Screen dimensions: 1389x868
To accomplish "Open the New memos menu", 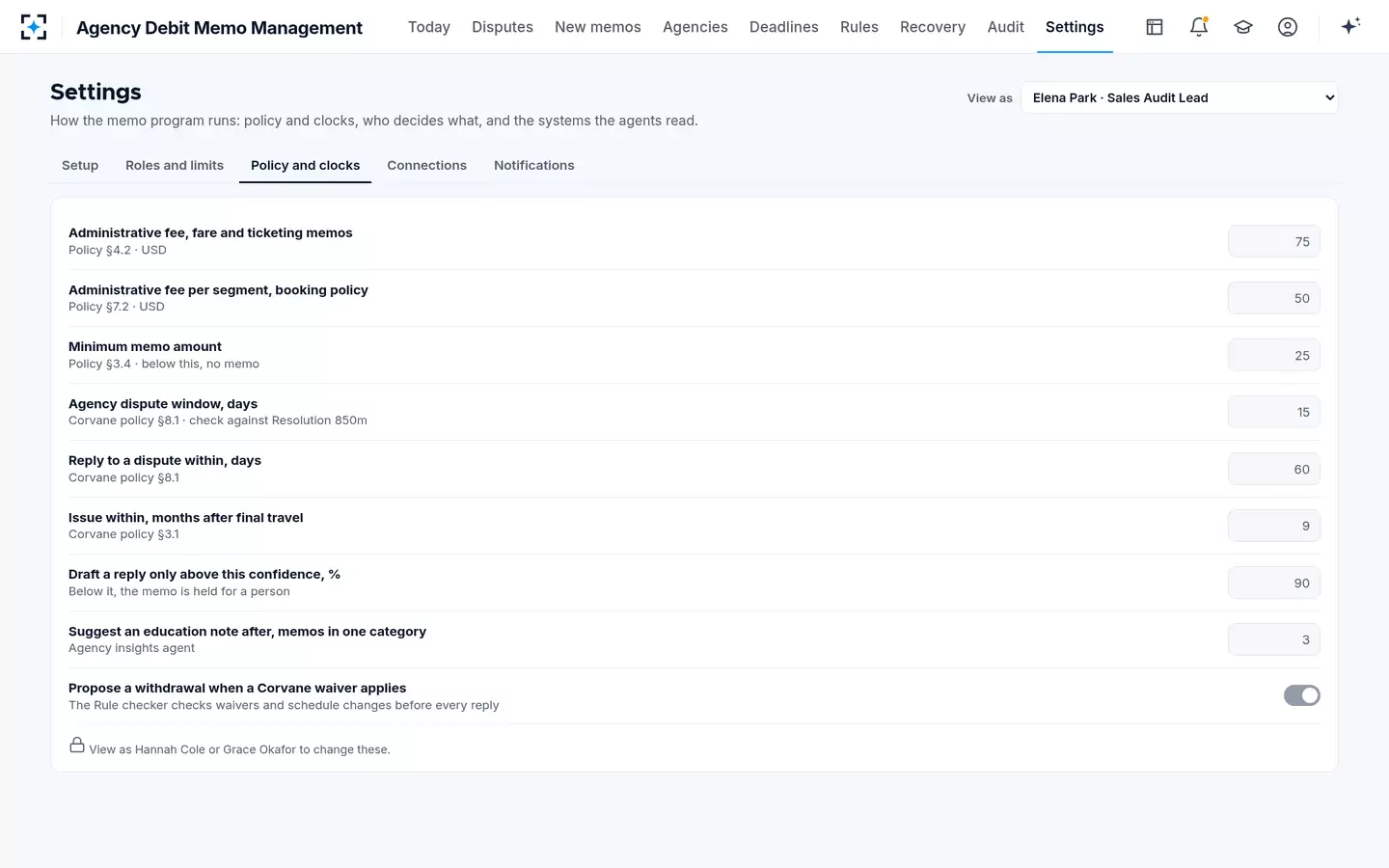I will (x=598, y=27).
